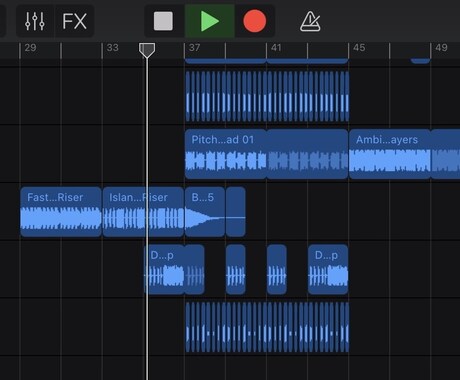
Task: Jump to bar 29 on the ruler
Action: 30,48
